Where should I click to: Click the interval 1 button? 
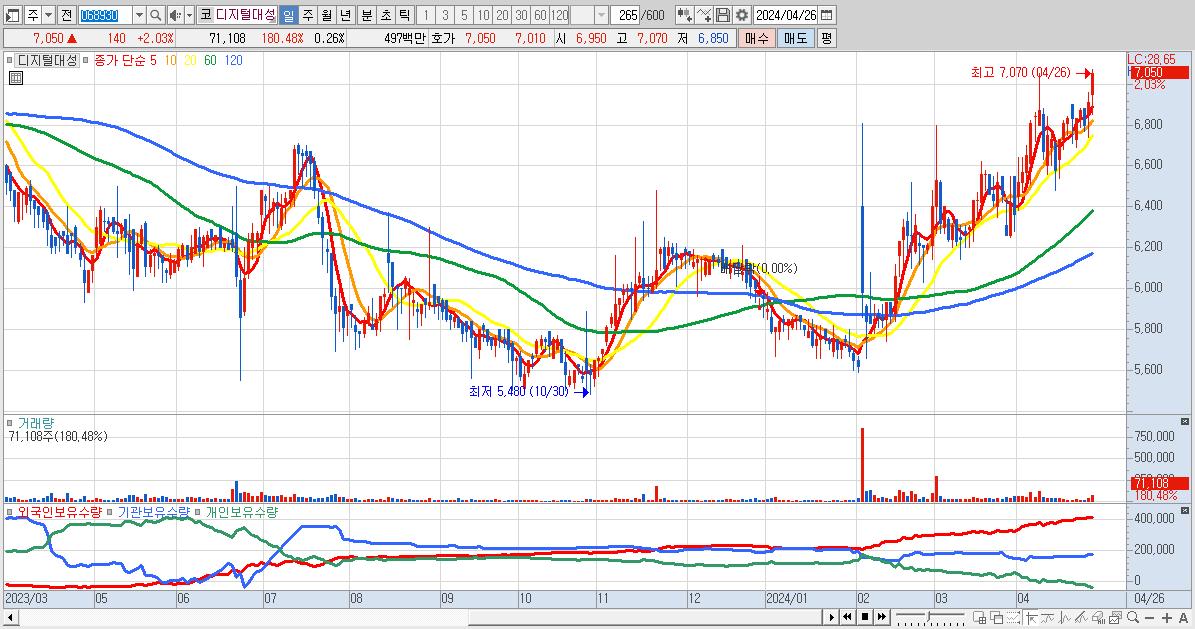click(x=426, y=15)
